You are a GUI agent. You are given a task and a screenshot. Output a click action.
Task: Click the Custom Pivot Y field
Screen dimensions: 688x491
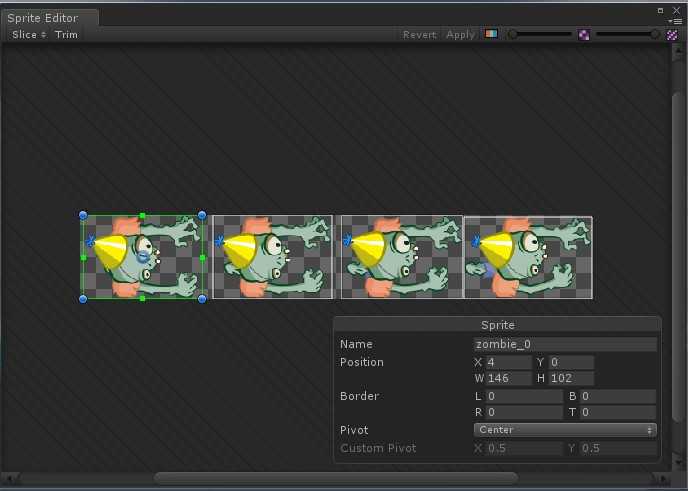[x=618, y=448]
